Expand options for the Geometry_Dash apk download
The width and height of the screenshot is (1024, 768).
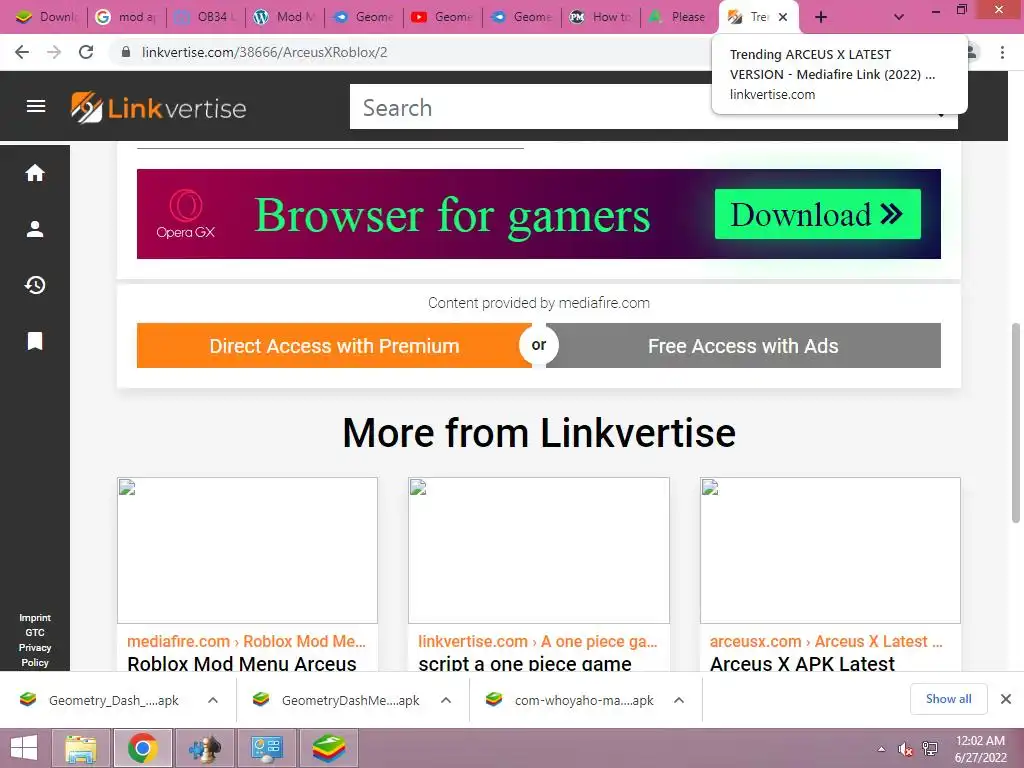point(213,700)
